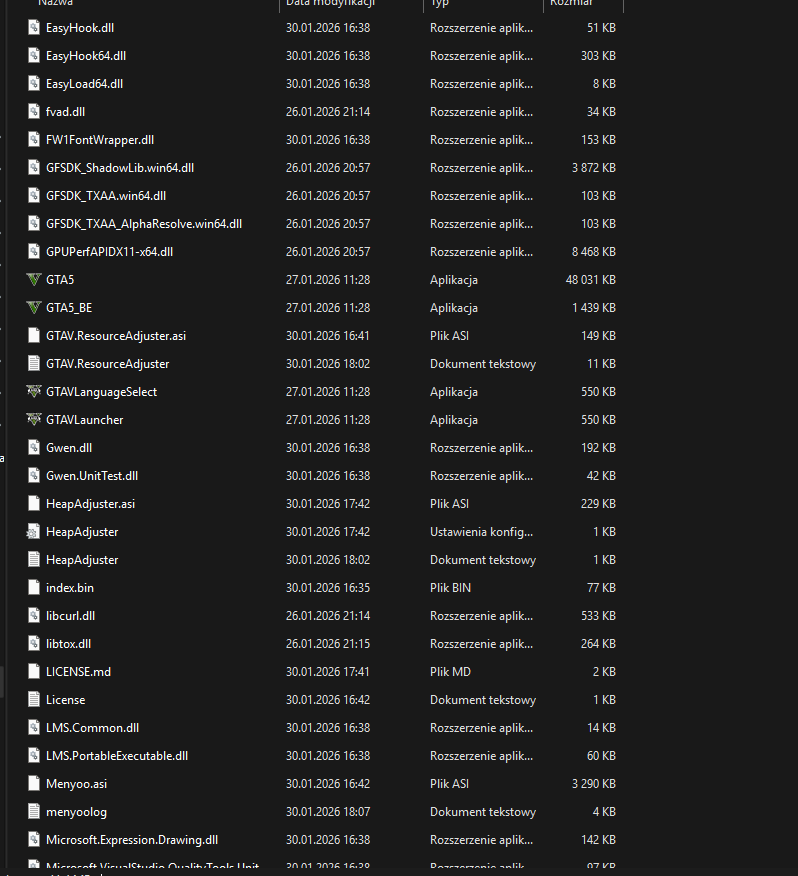This screenshot has width=798, height=876.
Task: Select the GTAVLauncher file name
Action: [x=84, y=420]
